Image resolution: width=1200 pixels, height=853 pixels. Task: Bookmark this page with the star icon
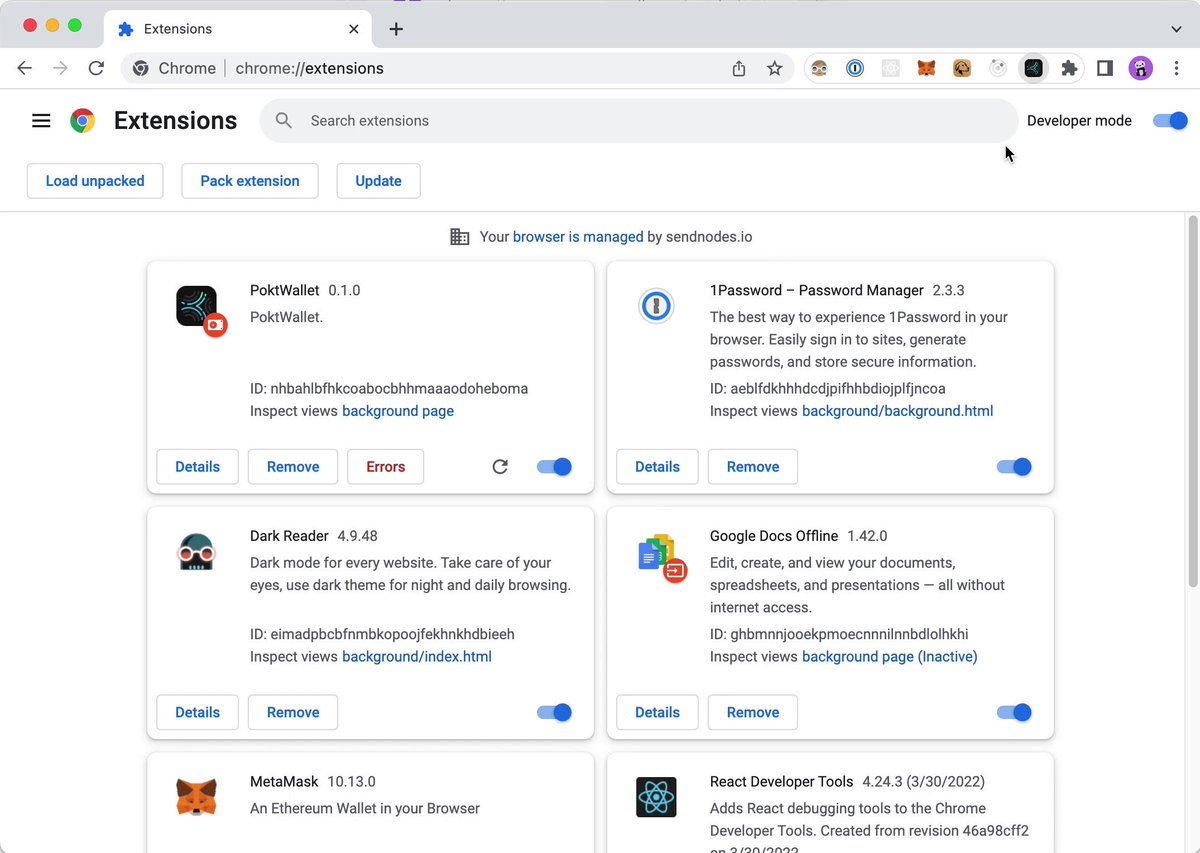(x=774, y=68)
